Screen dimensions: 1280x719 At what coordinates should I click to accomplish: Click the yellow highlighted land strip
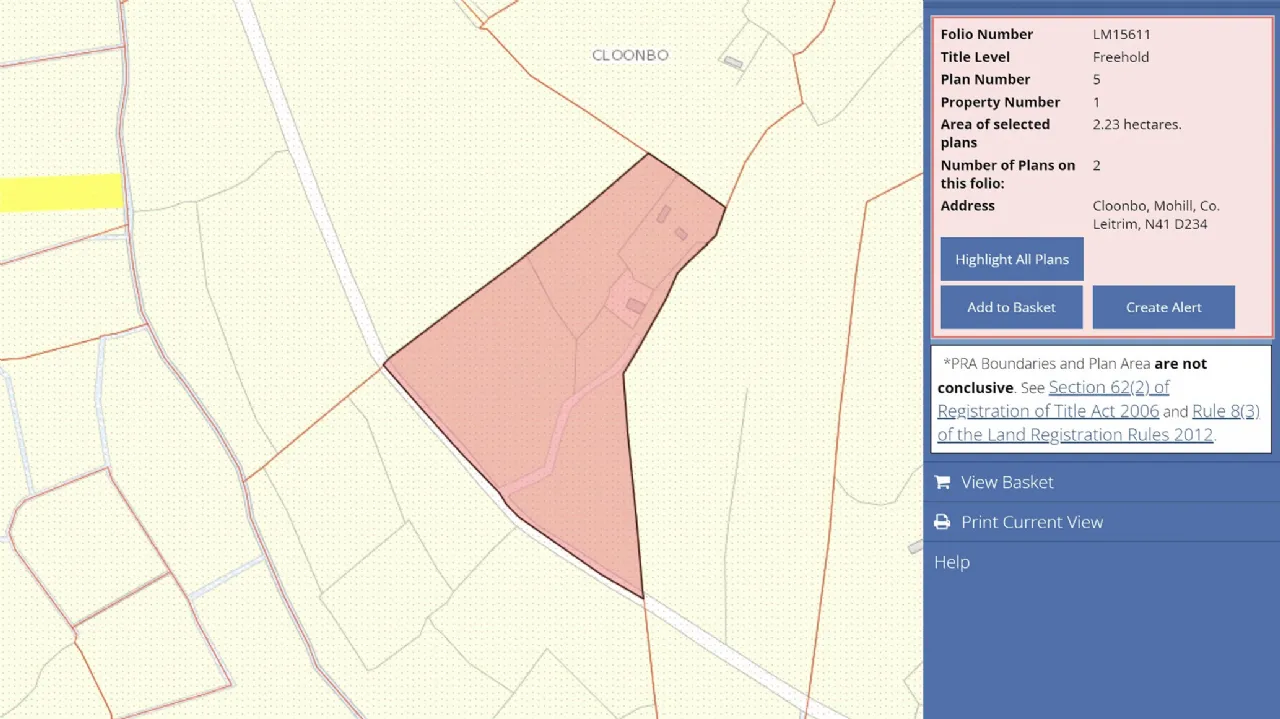point(61,192)
